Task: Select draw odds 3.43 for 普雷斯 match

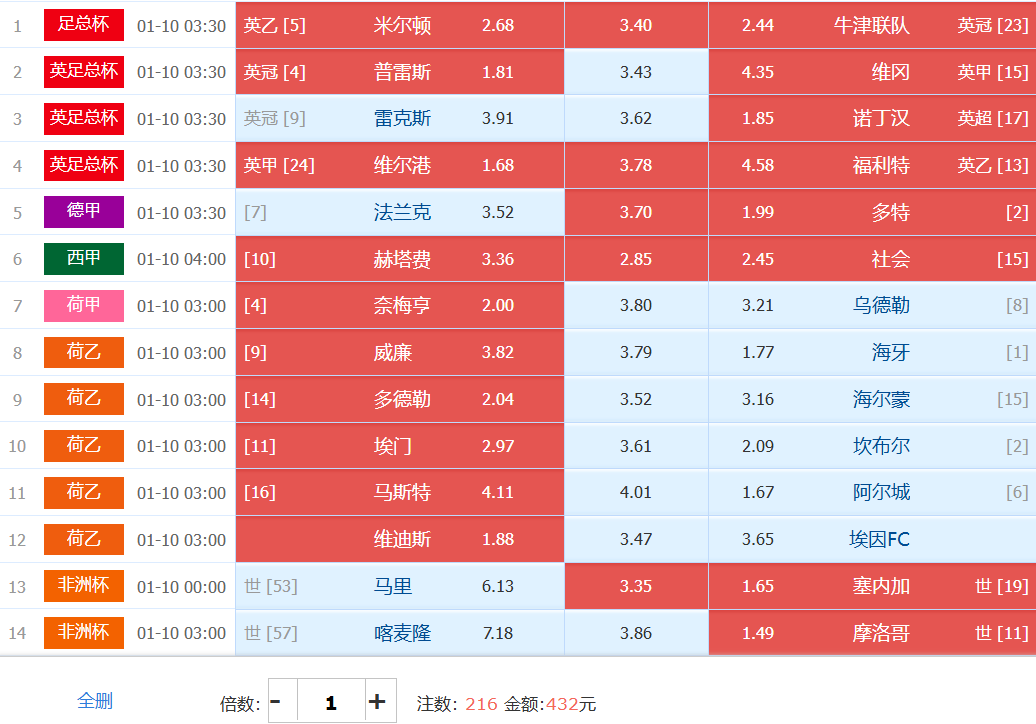Action: (636, 72)
